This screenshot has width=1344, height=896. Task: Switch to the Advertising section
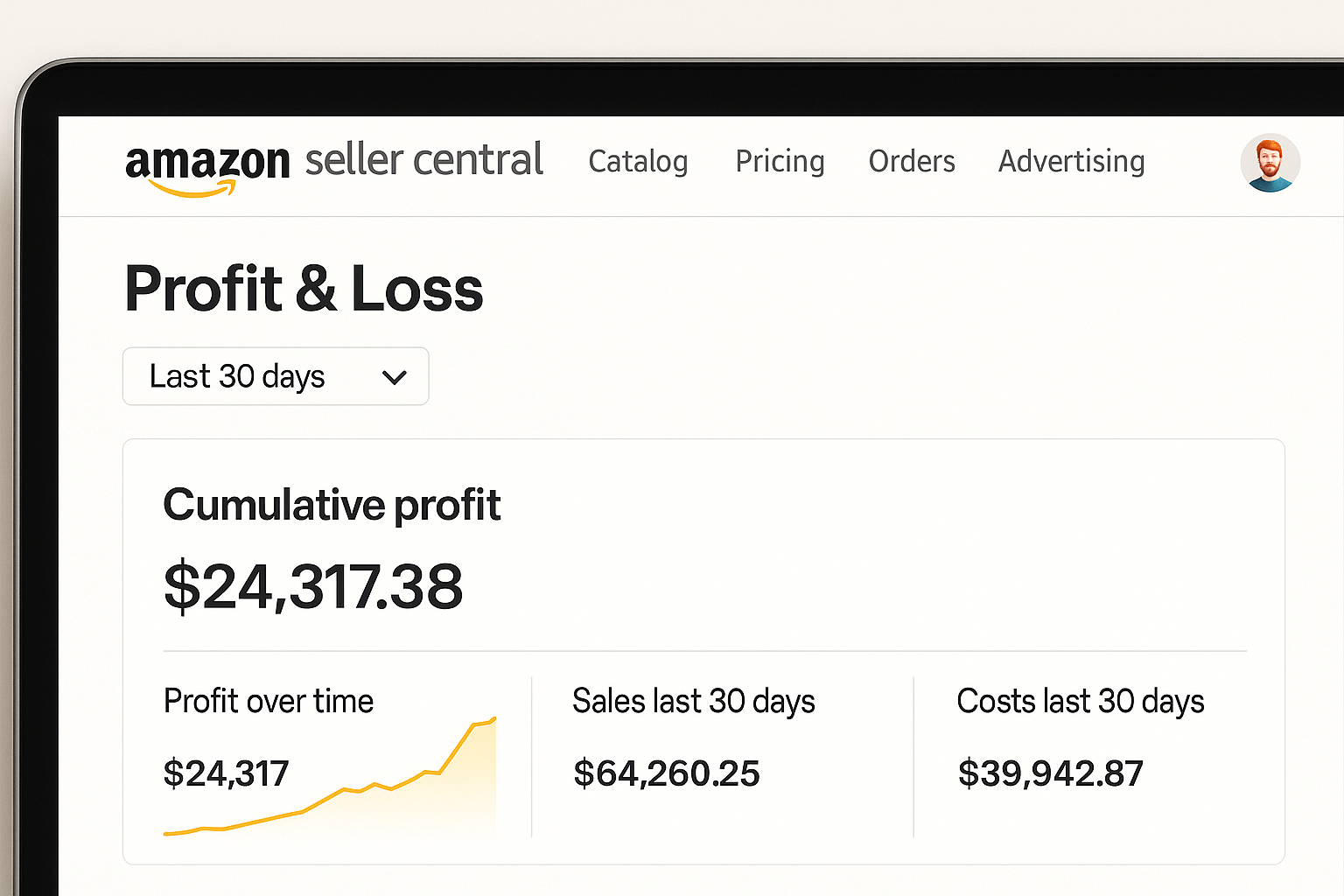(1071, 162)
